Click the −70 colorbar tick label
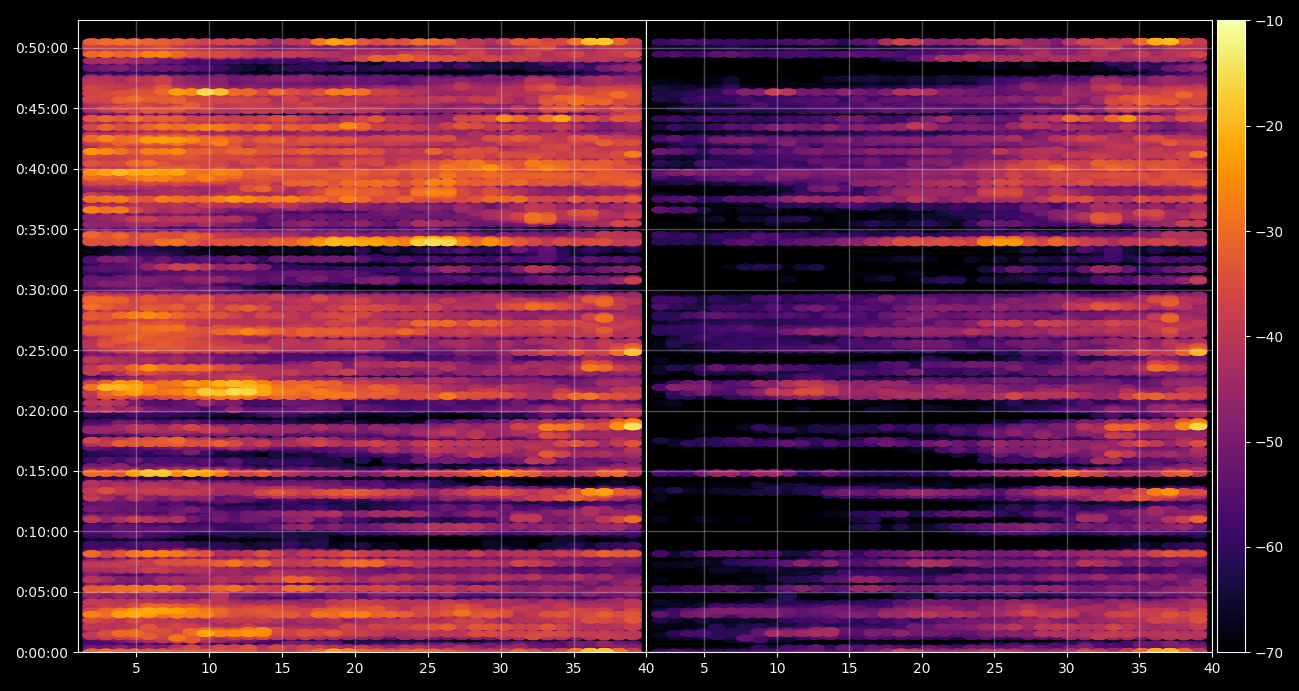The width and height of the screenshot is (1299, 691). (x=1269, y=653)
